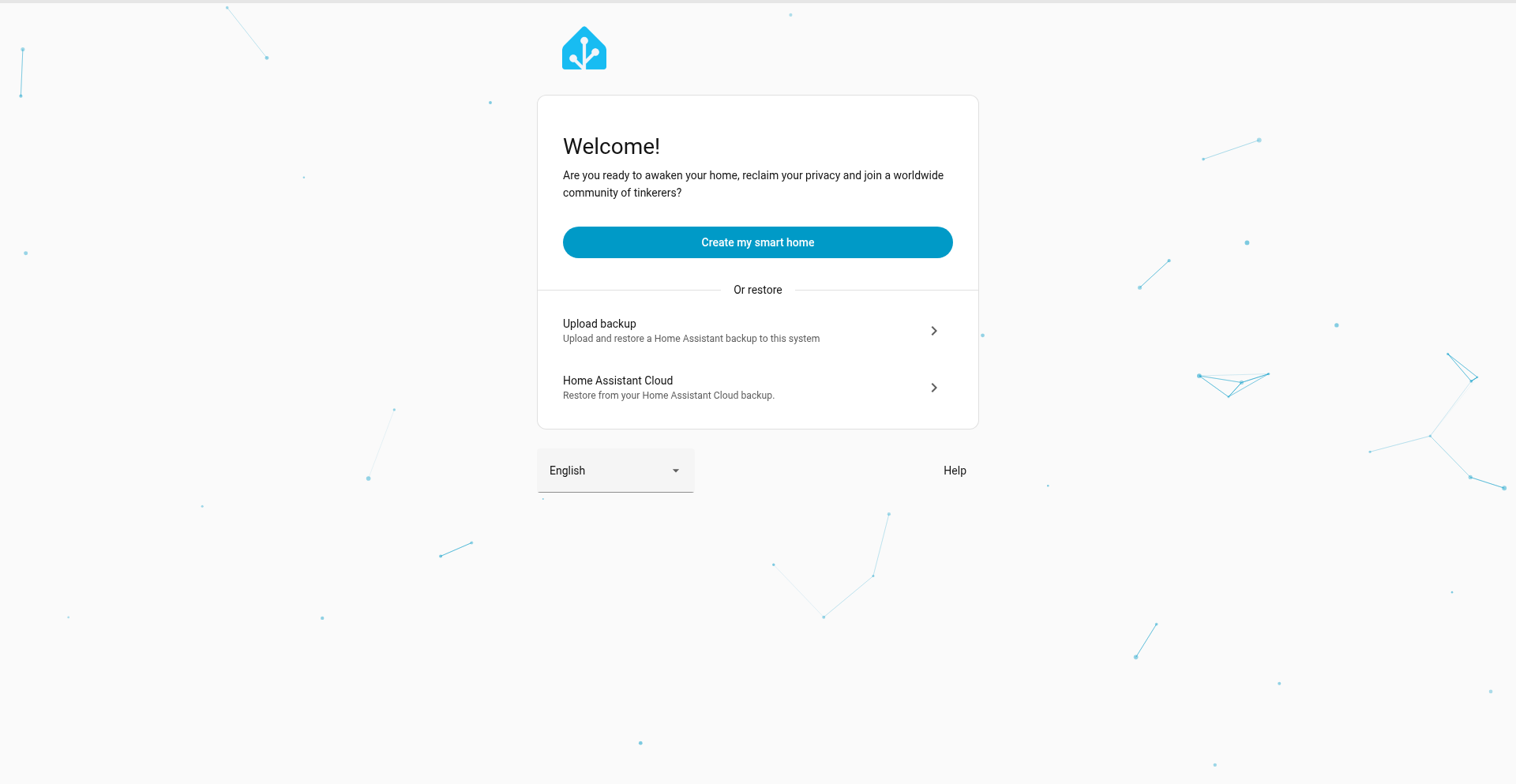Click the Home Assistant logo icon

pos(584,49)
